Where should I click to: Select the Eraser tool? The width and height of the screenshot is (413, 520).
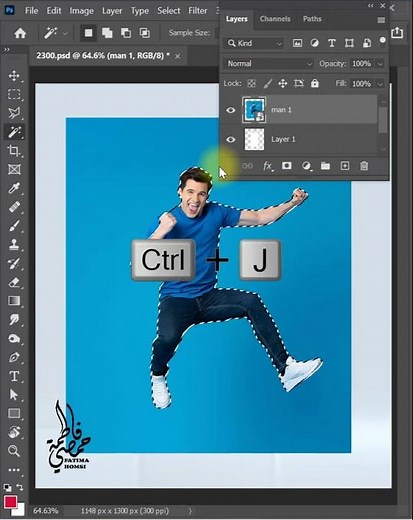click(14, 282)
